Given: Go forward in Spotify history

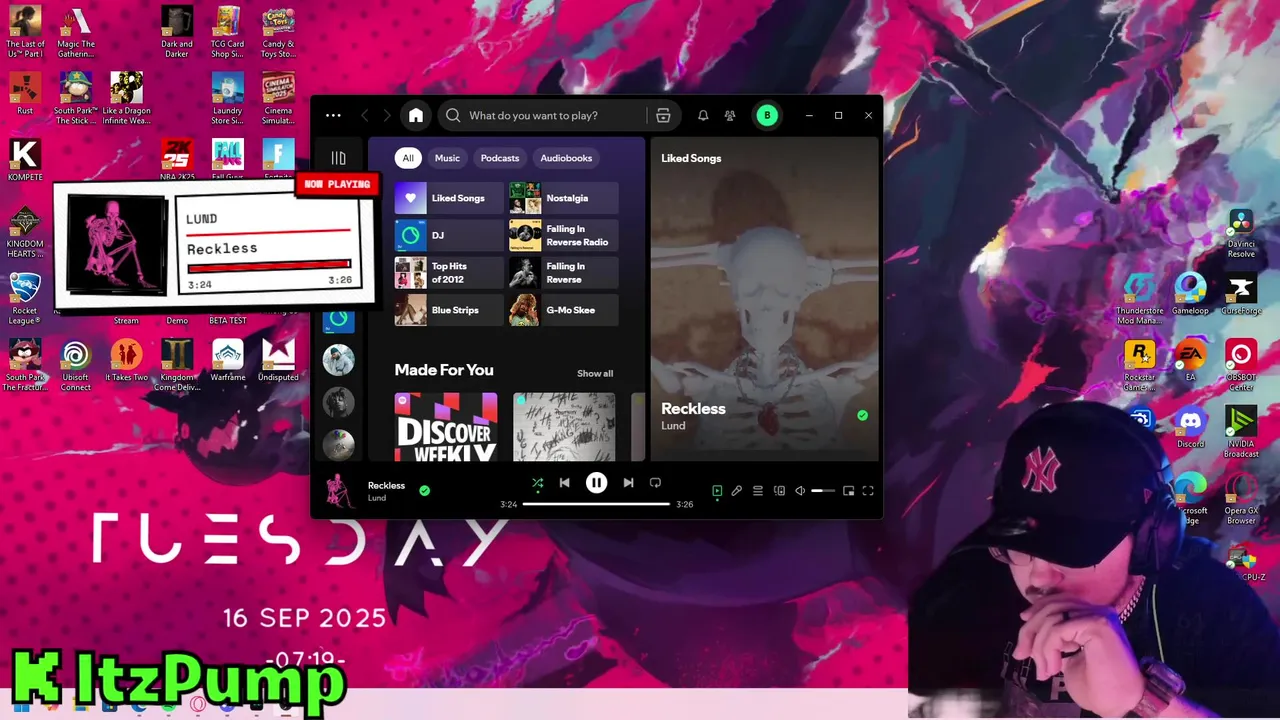Looking at the screenshot, I should click(387, 115).
